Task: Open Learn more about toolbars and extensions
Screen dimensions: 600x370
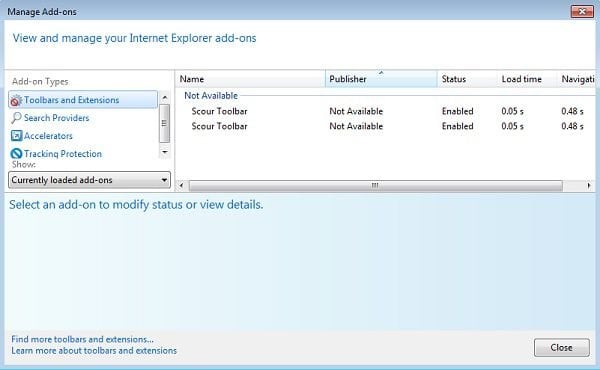Action: (94, 350)
